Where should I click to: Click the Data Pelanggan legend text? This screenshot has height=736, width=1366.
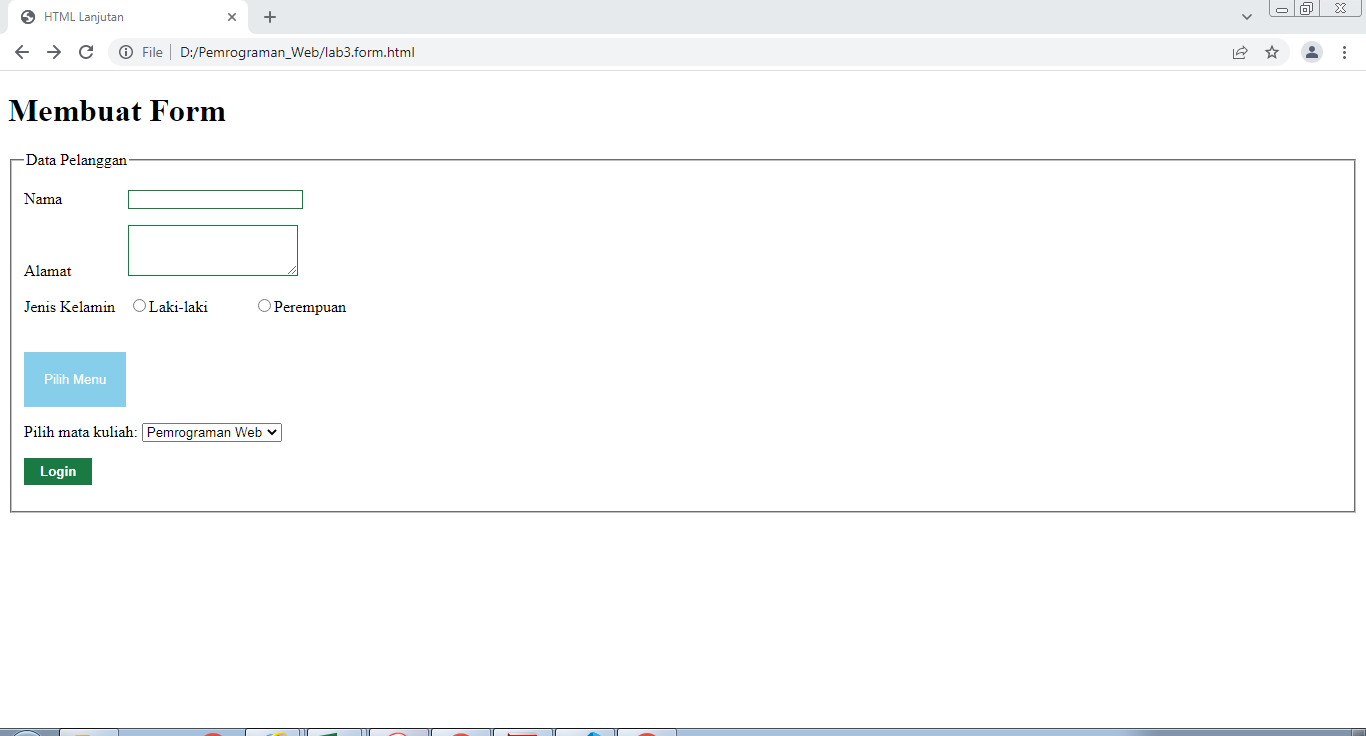[x=76, y=160]
